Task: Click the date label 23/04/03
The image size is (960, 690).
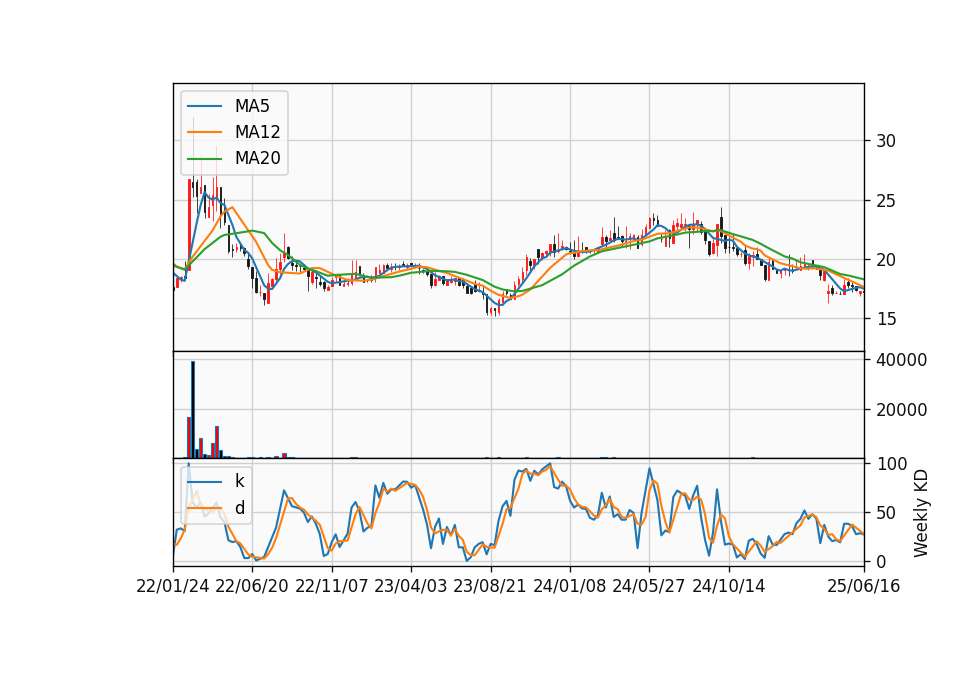Action: [411, 586]
